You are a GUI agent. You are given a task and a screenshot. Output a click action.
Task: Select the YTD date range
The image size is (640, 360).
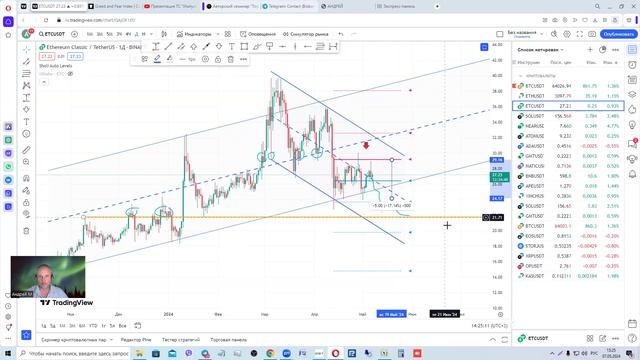click(93, 326)
